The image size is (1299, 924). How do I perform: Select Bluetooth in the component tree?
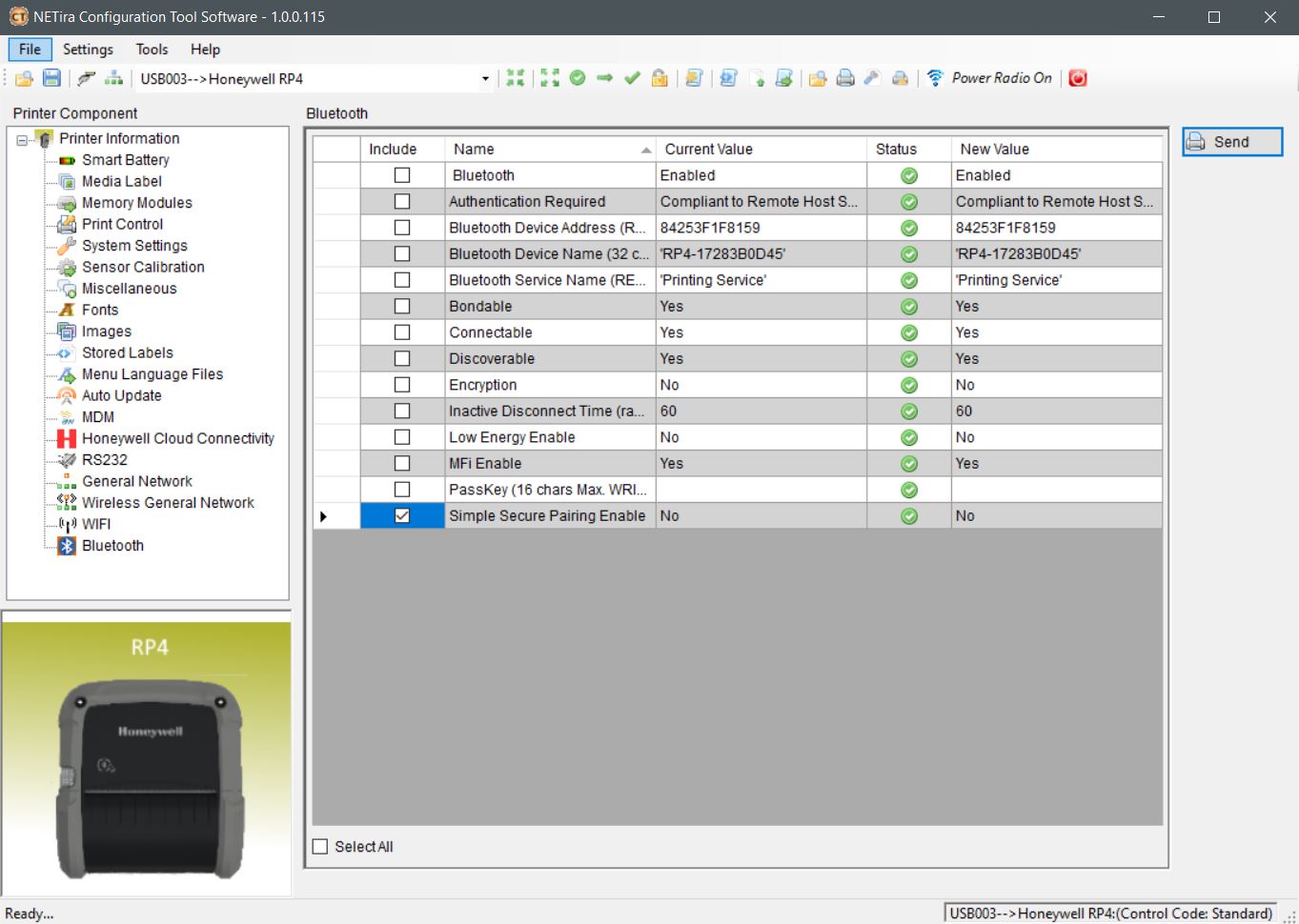(x=112, y=546)
